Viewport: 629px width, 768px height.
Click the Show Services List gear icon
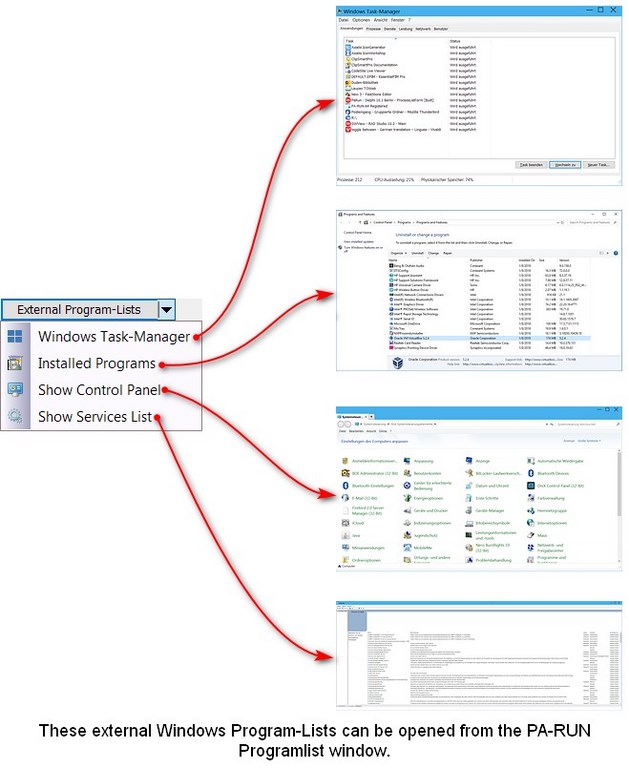click(15, 416)
